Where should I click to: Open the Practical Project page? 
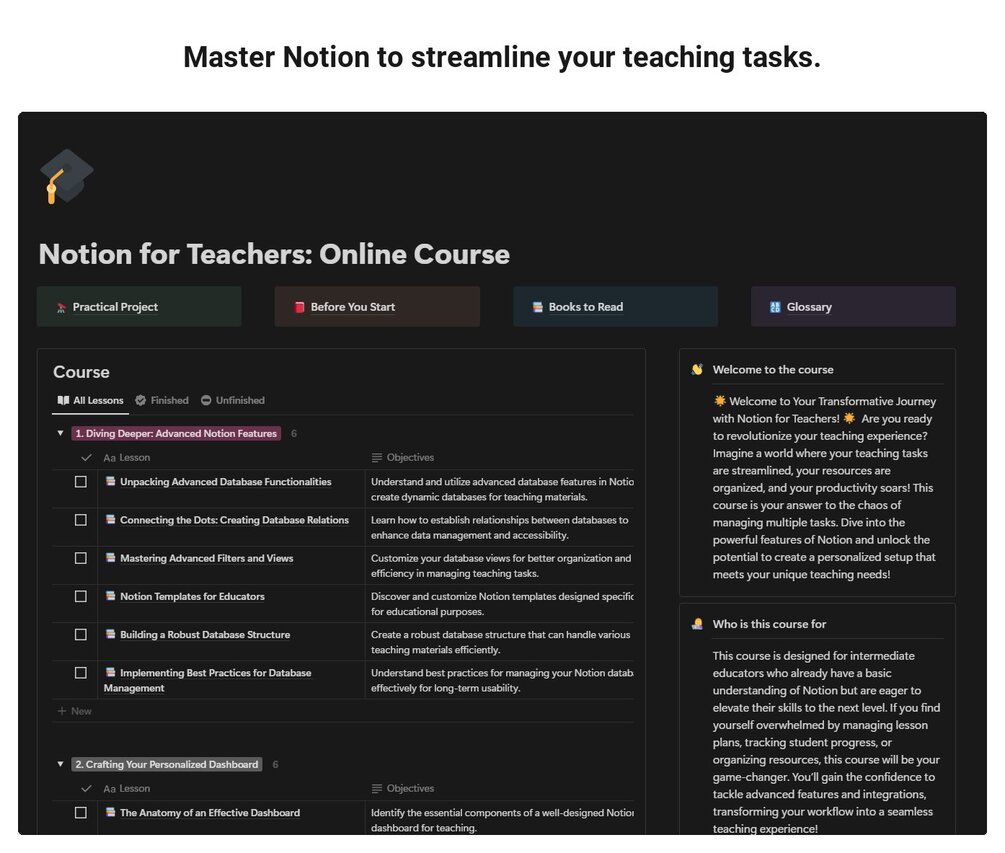point(139,307)
